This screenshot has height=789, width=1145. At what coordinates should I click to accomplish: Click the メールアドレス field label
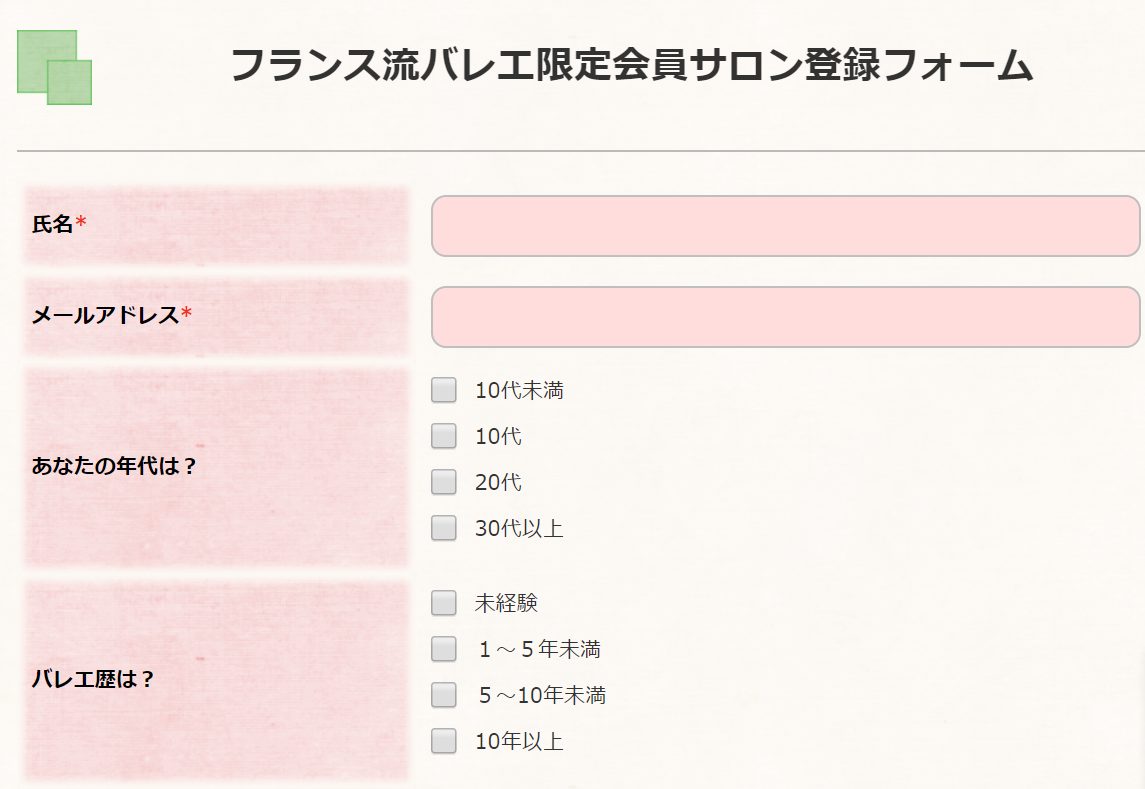click(x=105, y=315)
